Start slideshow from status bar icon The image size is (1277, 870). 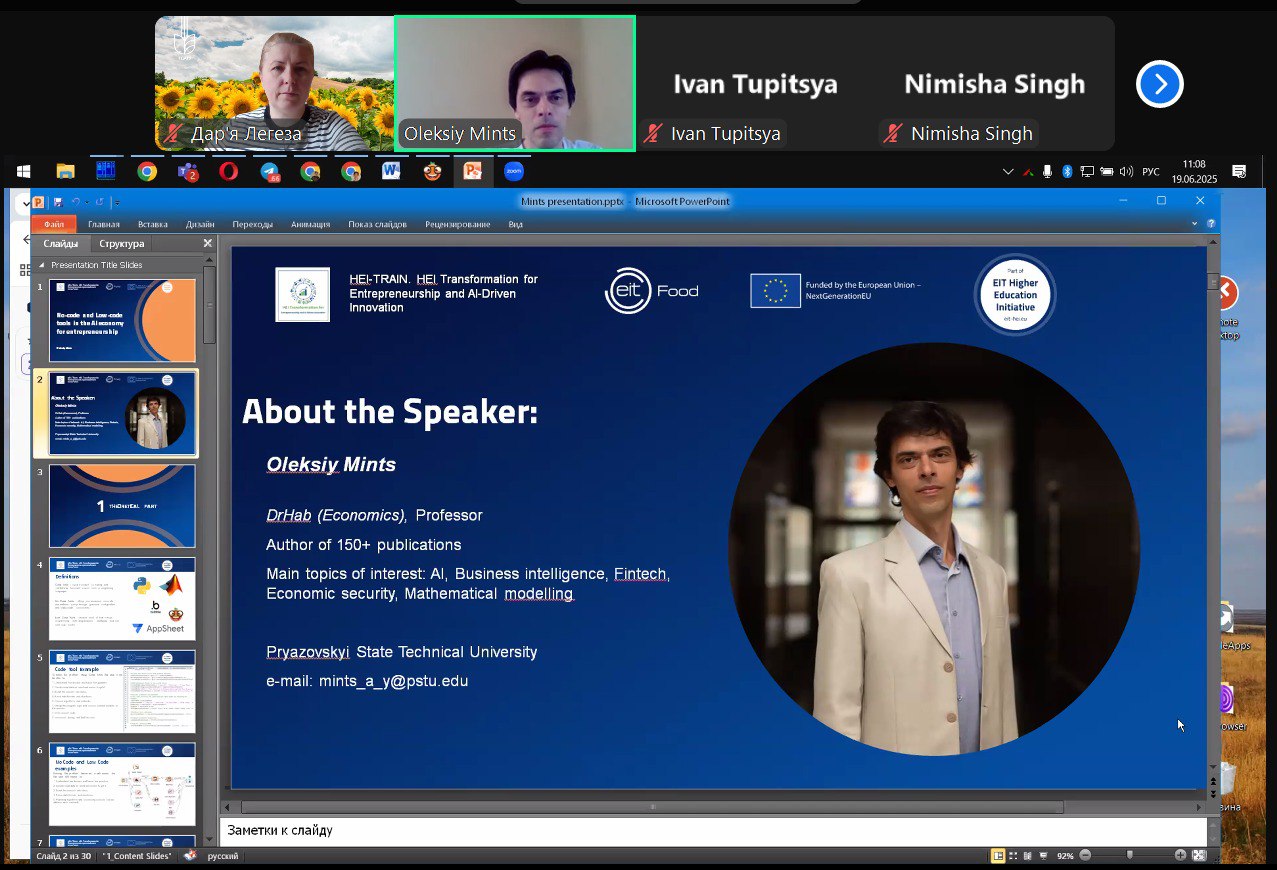click(1044, 856)
